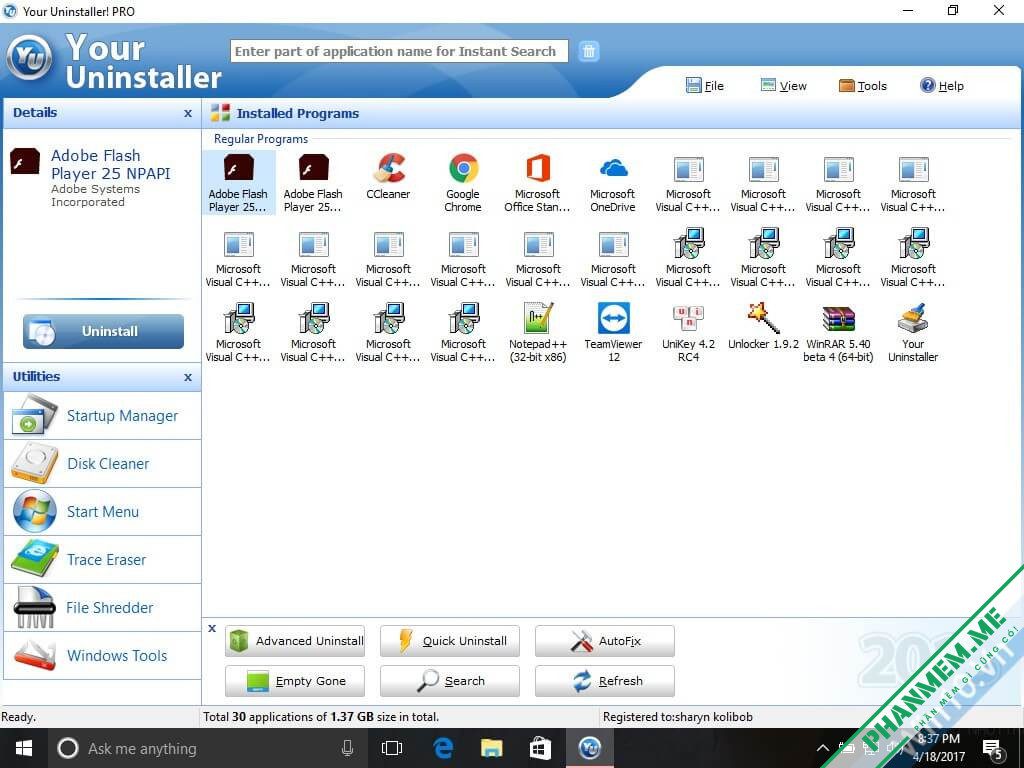
Task: Click the 'Regular Programs' group label
Action: [x=261, y=139]
